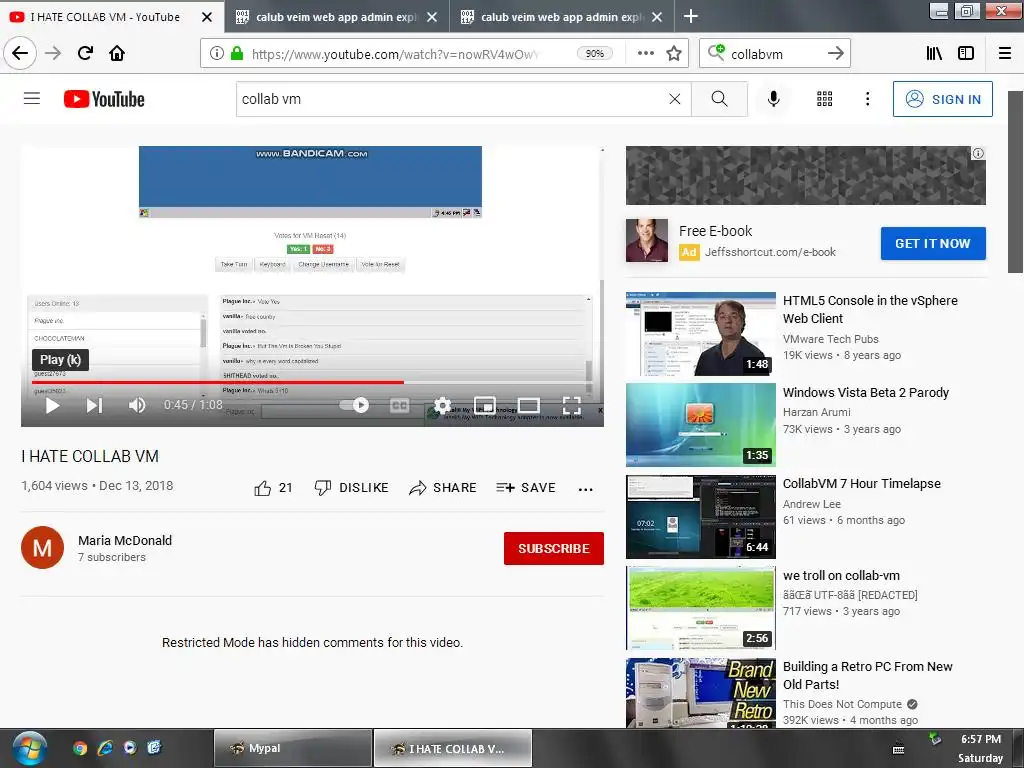Search with voice microphone icon
The height and width of the screenshot is (768, 1024).
tap(773, 99)
